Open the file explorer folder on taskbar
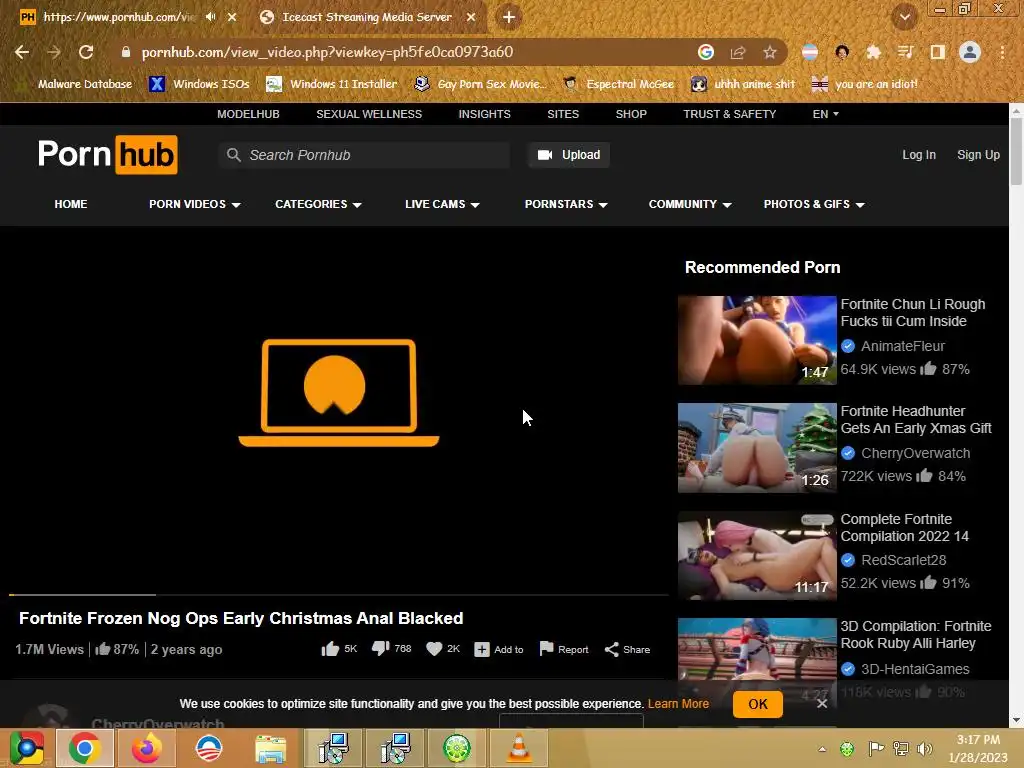This screenshot has width=1024, height=768. tap(270, 748)
